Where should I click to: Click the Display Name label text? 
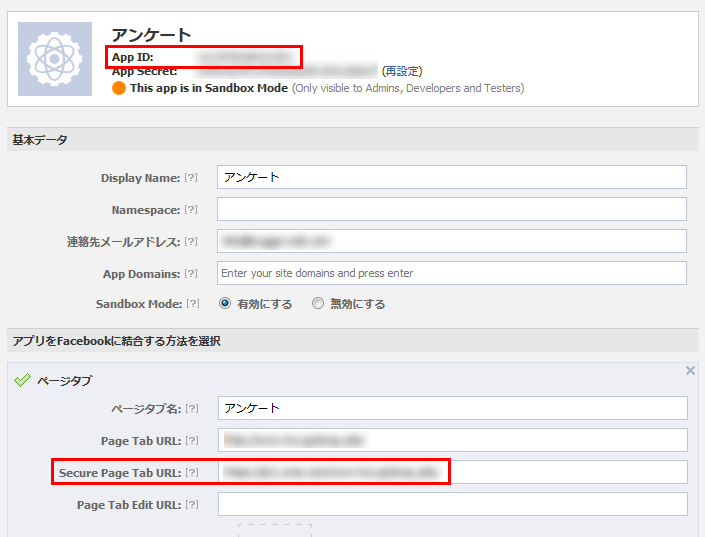[140, 178]
